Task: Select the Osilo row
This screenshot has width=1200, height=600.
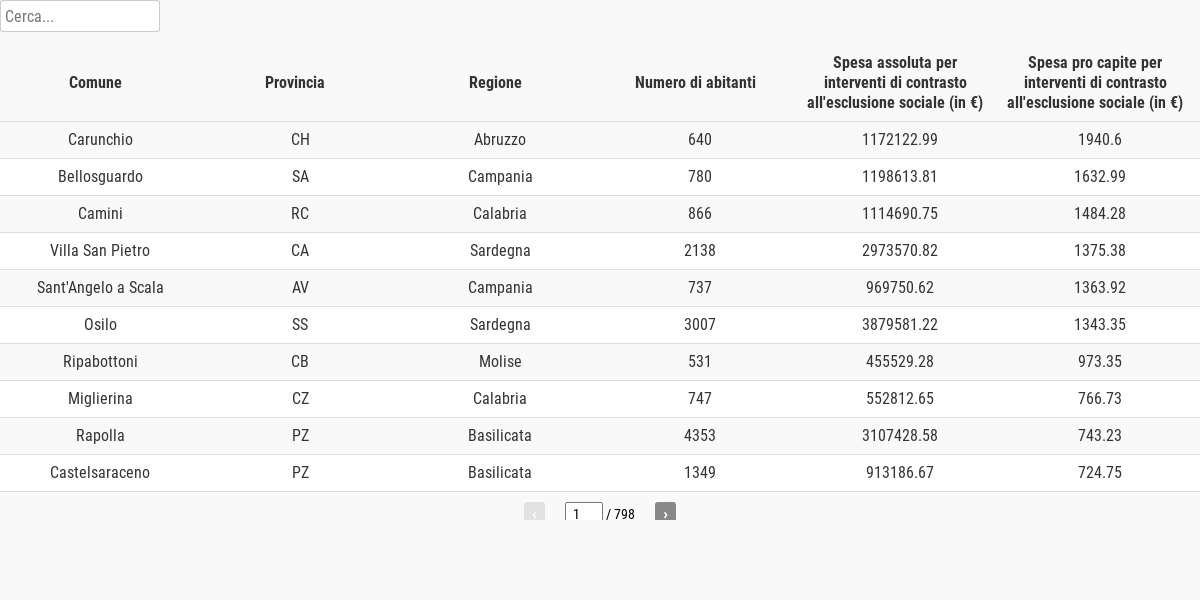Action: pyautogui.click(x=600, y=325)
